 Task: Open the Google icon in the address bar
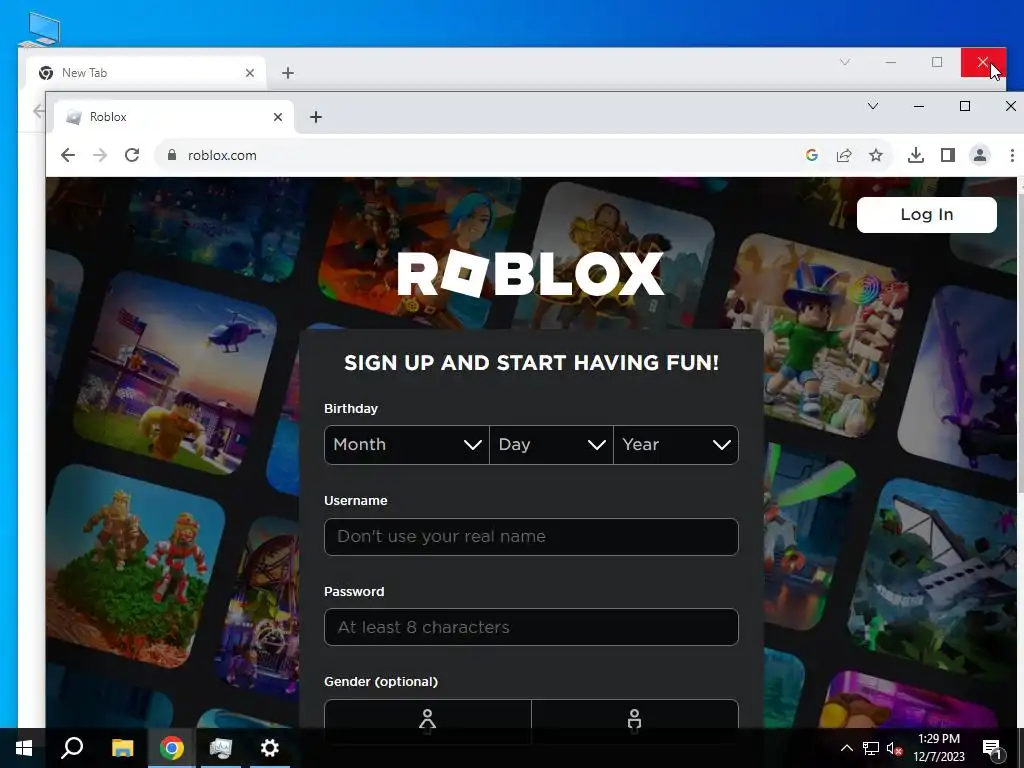(x=812, y=155)
